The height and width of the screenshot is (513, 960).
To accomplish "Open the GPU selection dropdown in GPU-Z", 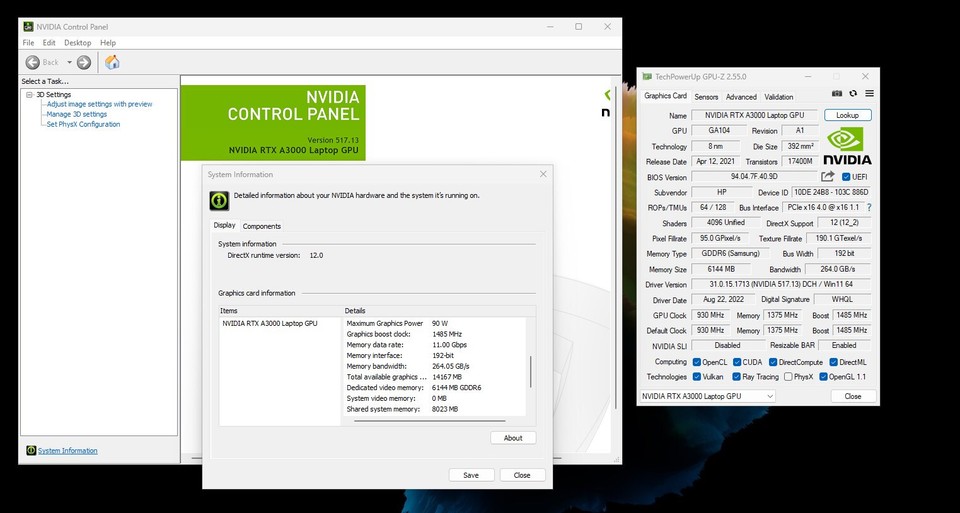I will click(x=706, y=396).
